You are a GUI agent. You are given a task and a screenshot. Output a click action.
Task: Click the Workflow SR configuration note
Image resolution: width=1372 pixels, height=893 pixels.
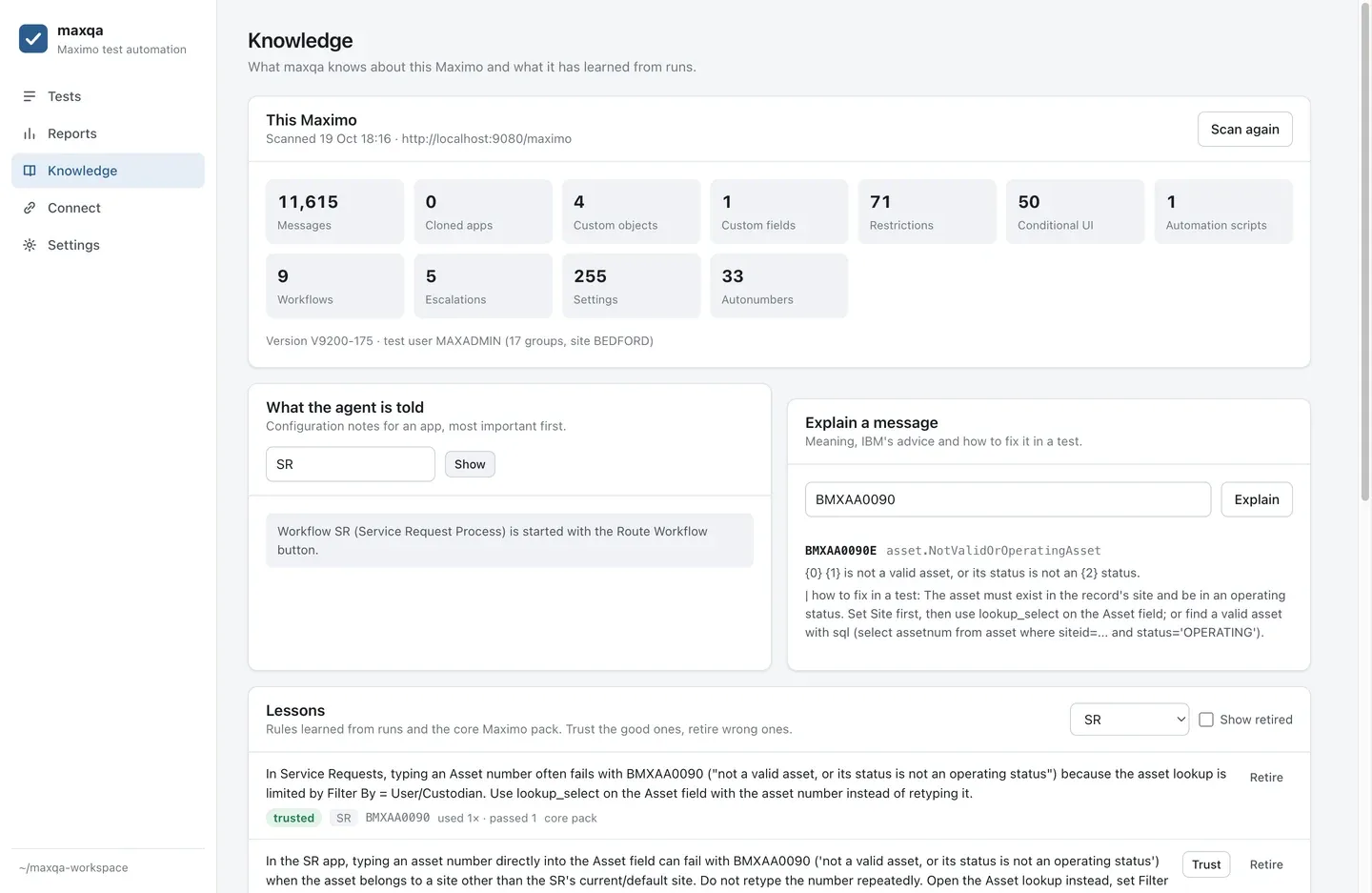pyautogui.click(x=510, y=540)
